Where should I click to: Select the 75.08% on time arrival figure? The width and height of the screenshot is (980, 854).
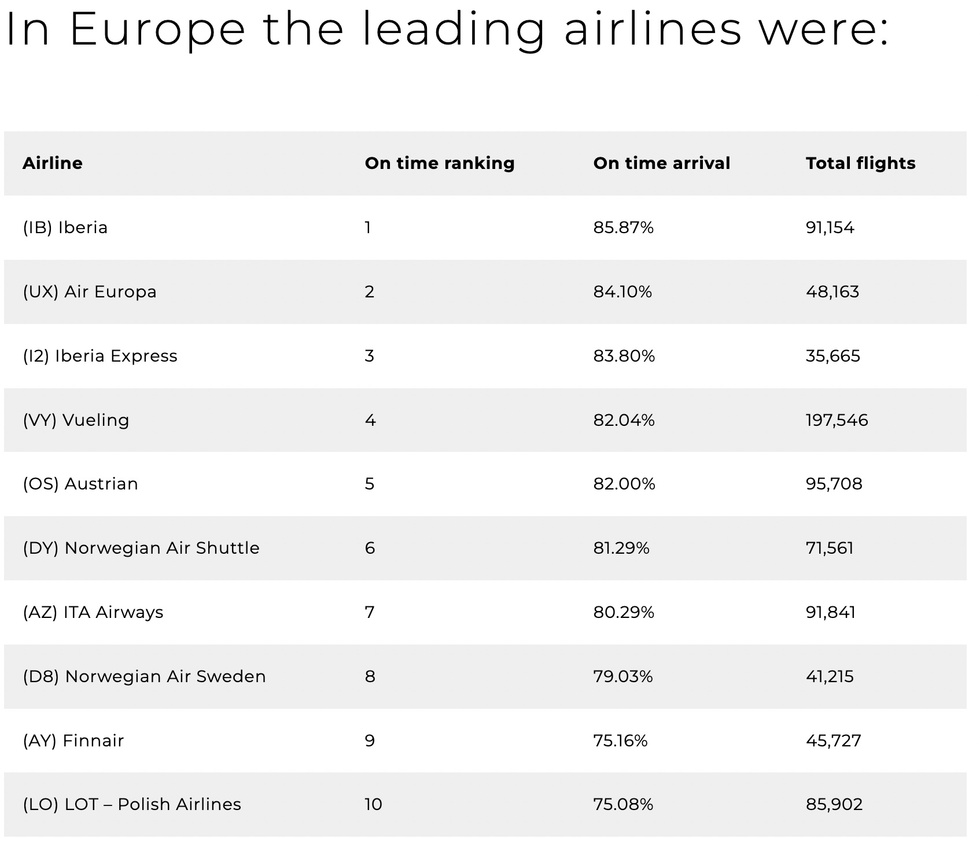622,805
